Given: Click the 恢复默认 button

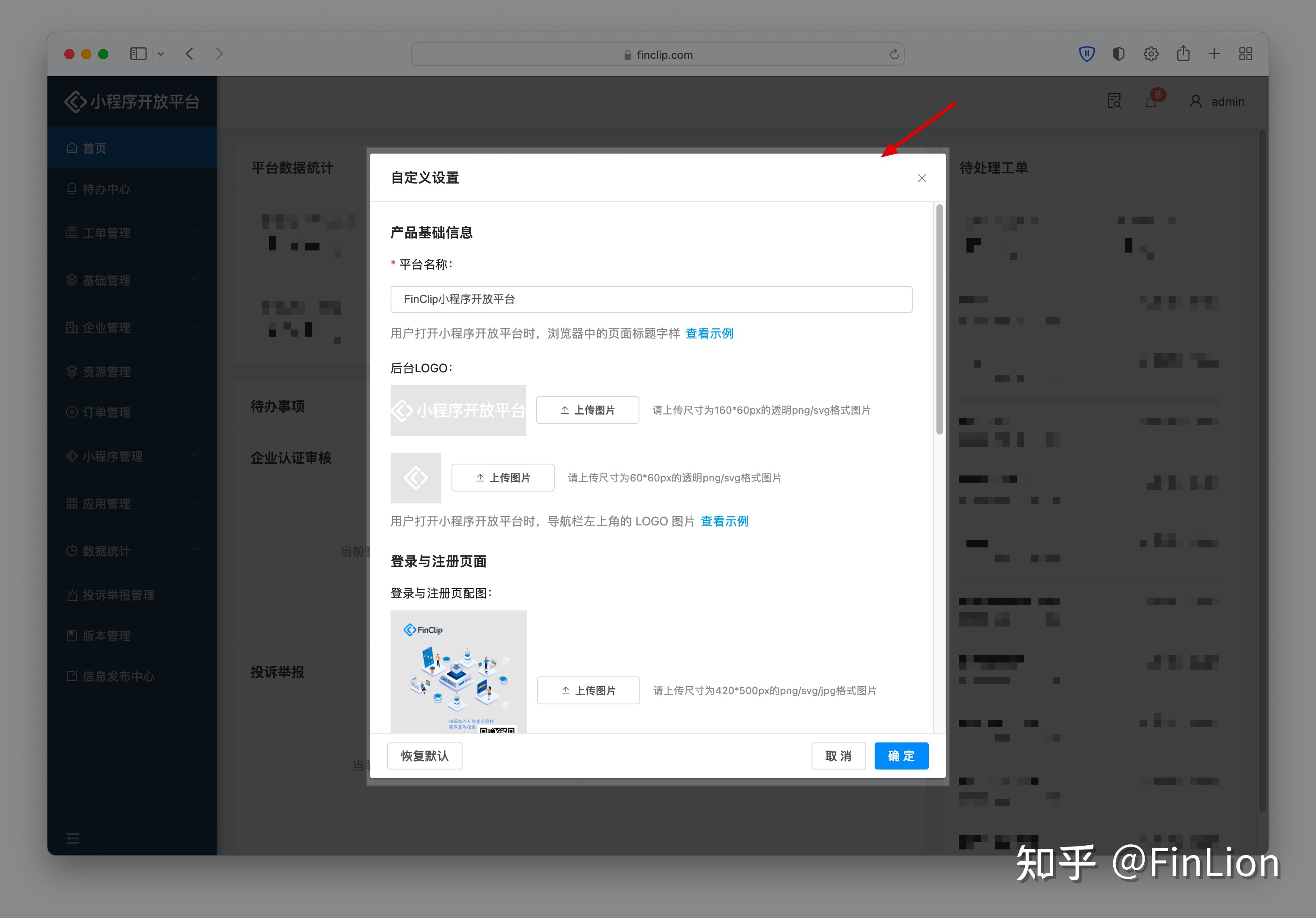Looking at the screenshot, I should 425,756.
